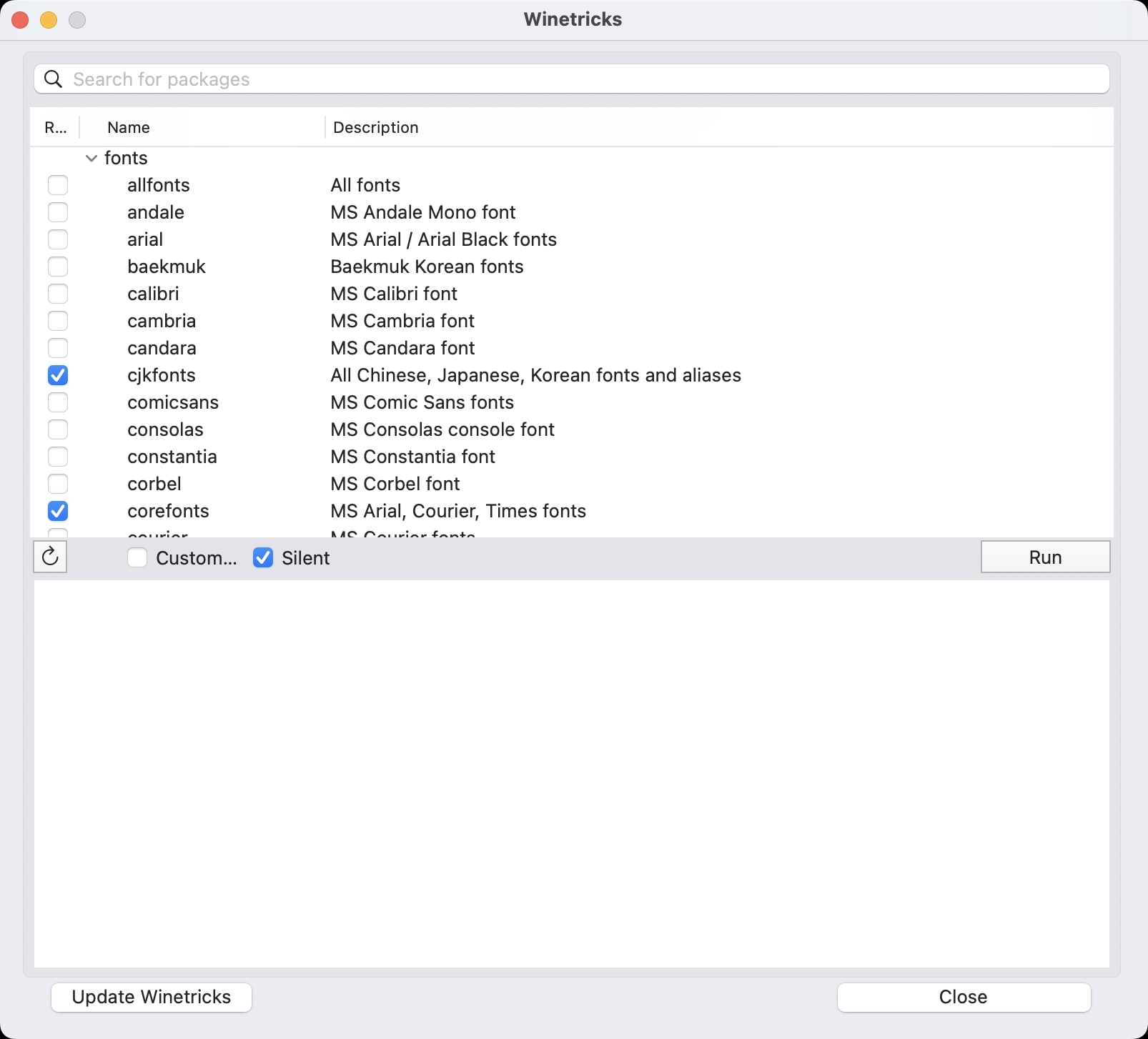Click Update Winetricks button
The width and height of the screenshot is (1148, 1039).
click(152, 997)
